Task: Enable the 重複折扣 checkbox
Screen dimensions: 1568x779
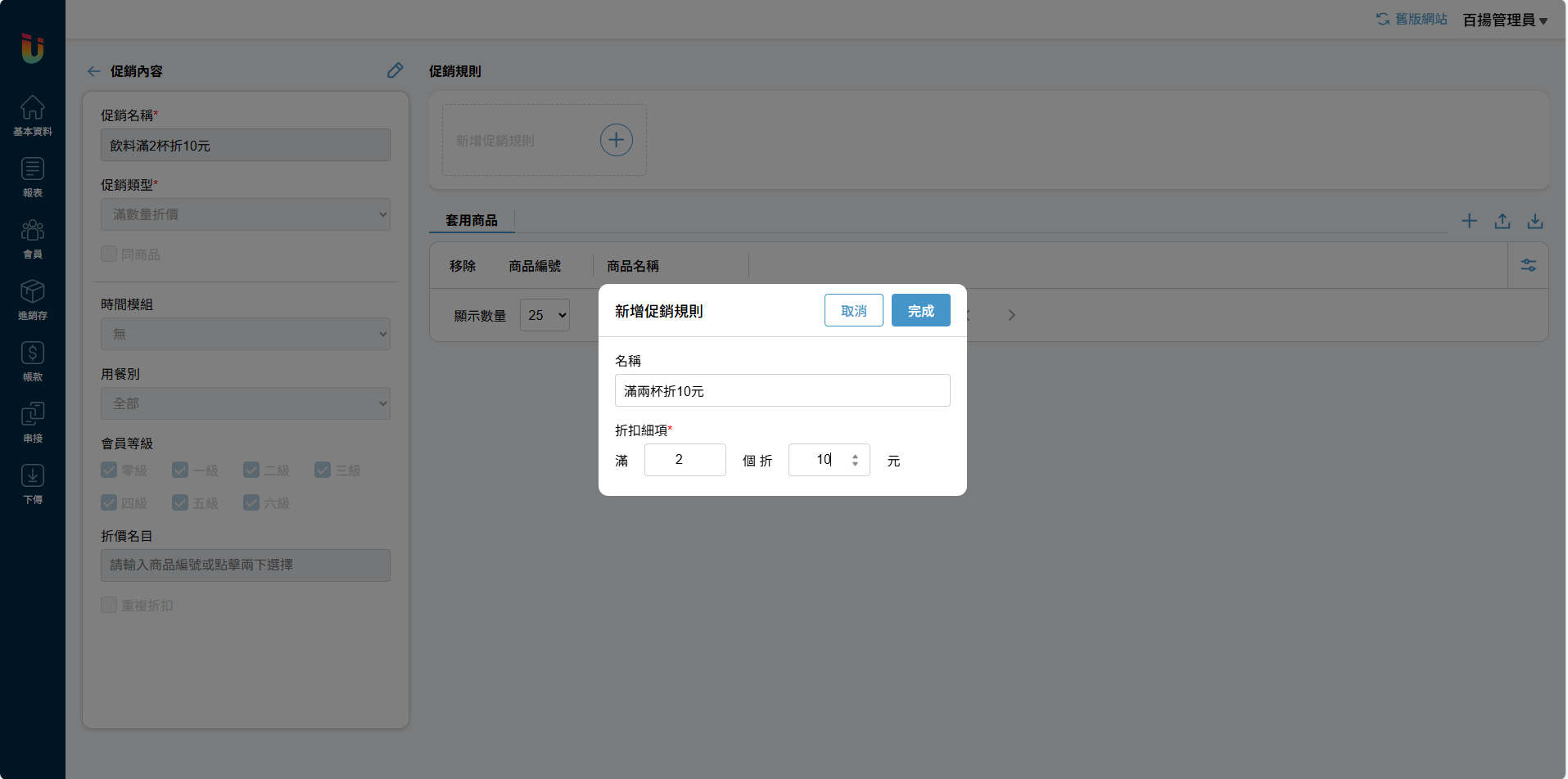Action: (109, 605)
